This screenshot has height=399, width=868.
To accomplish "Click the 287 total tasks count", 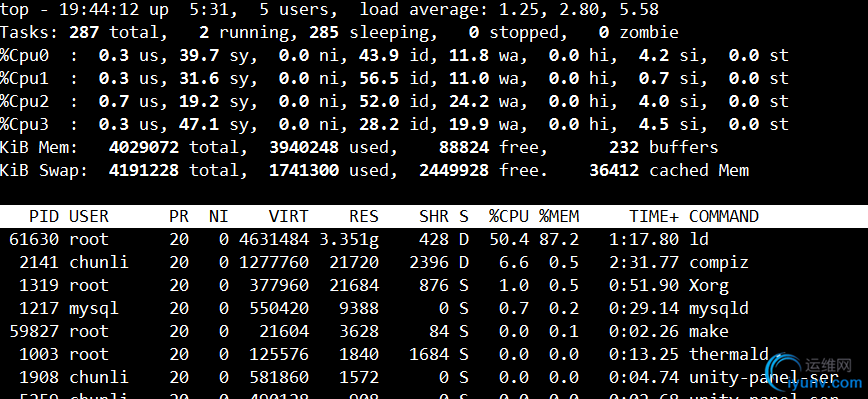I will tap(84, 33).
